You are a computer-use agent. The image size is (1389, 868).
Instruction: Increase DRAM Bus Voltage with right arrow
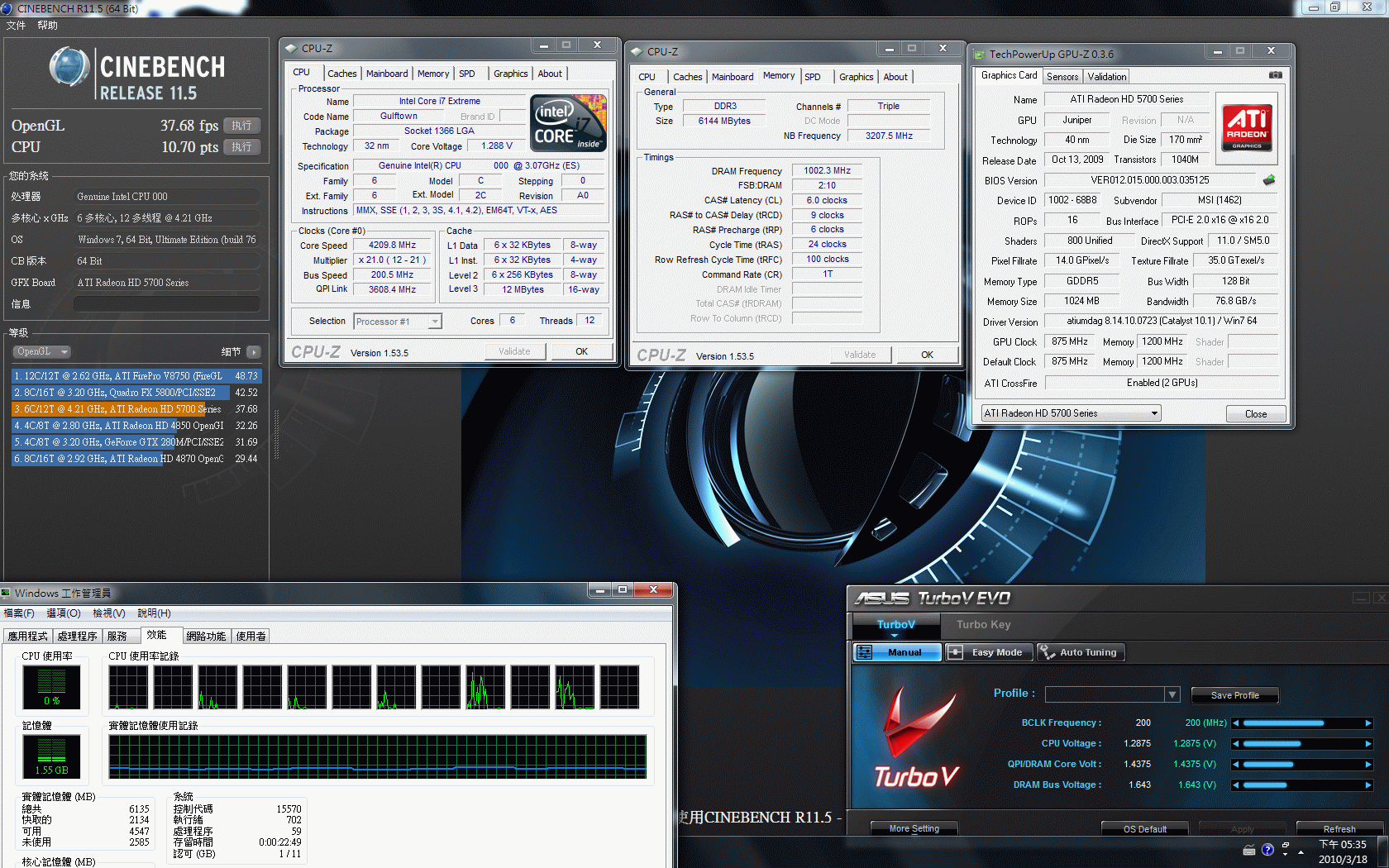click(1368, 785)
